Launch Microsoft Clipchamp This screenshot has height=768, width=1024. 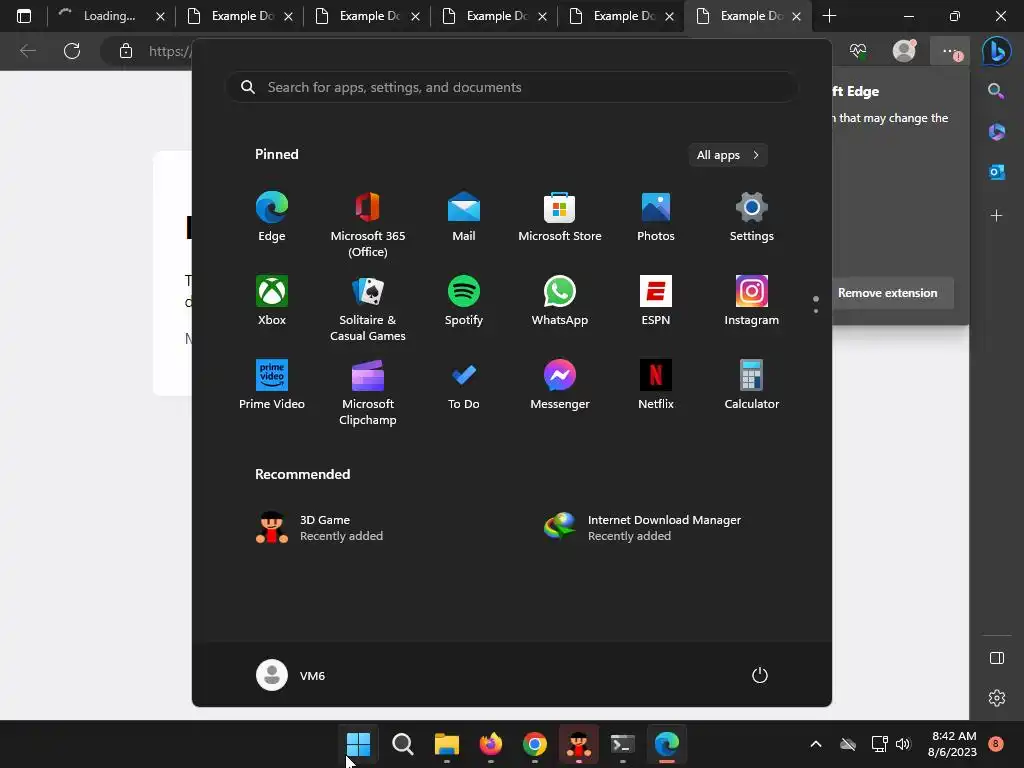point(368,392)
